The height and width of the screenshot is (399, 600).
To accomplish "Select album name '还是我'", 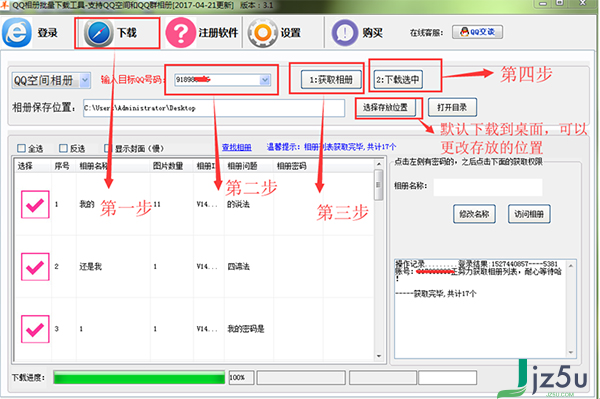I will point(91,267).
